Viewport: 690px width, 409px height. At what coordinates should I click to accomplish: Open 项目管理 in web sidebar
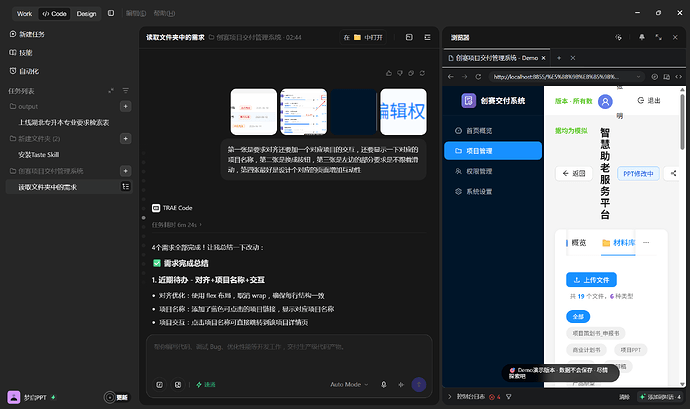coord(493,151)
